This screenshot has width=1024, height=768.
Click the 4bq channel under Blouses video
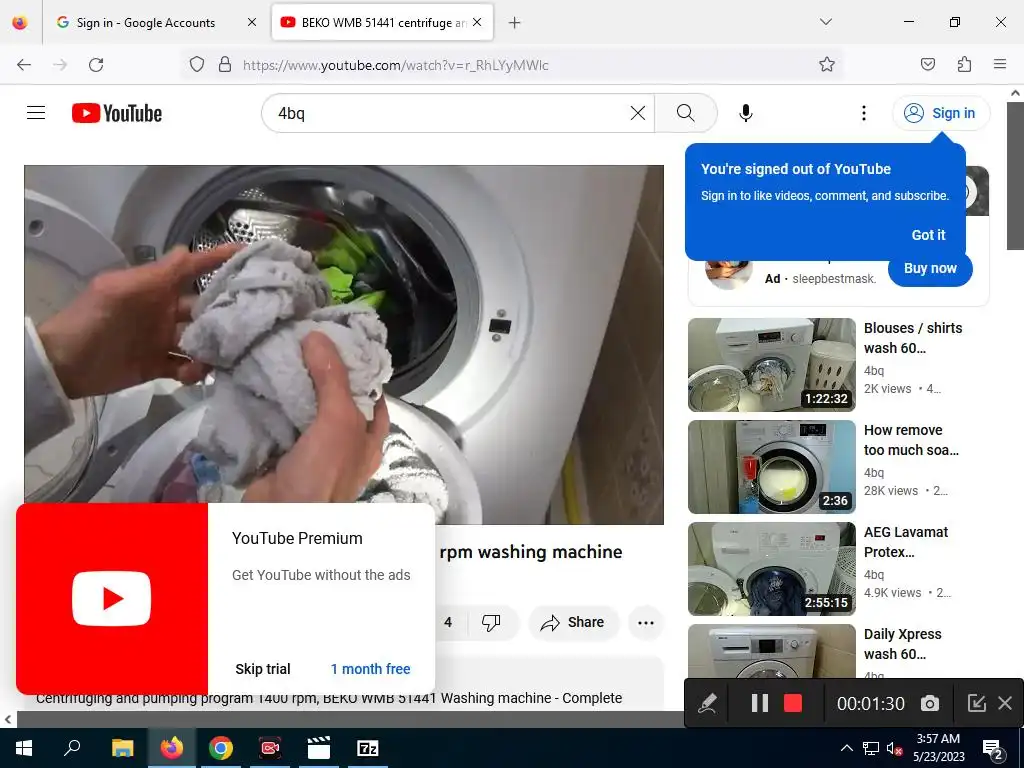(874, 370)
